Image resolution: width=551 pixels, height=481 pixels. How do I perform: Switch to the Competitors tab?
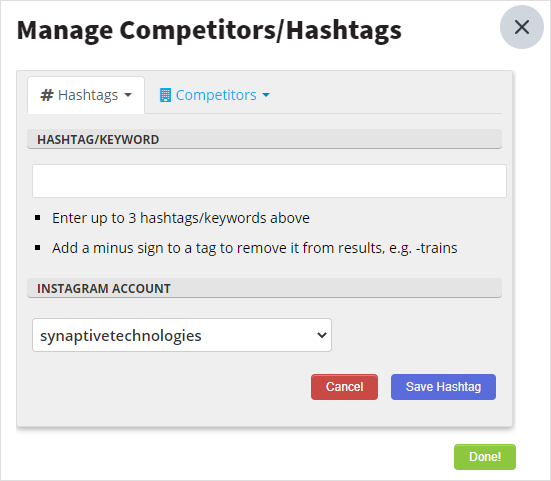[x=216, y=95]
